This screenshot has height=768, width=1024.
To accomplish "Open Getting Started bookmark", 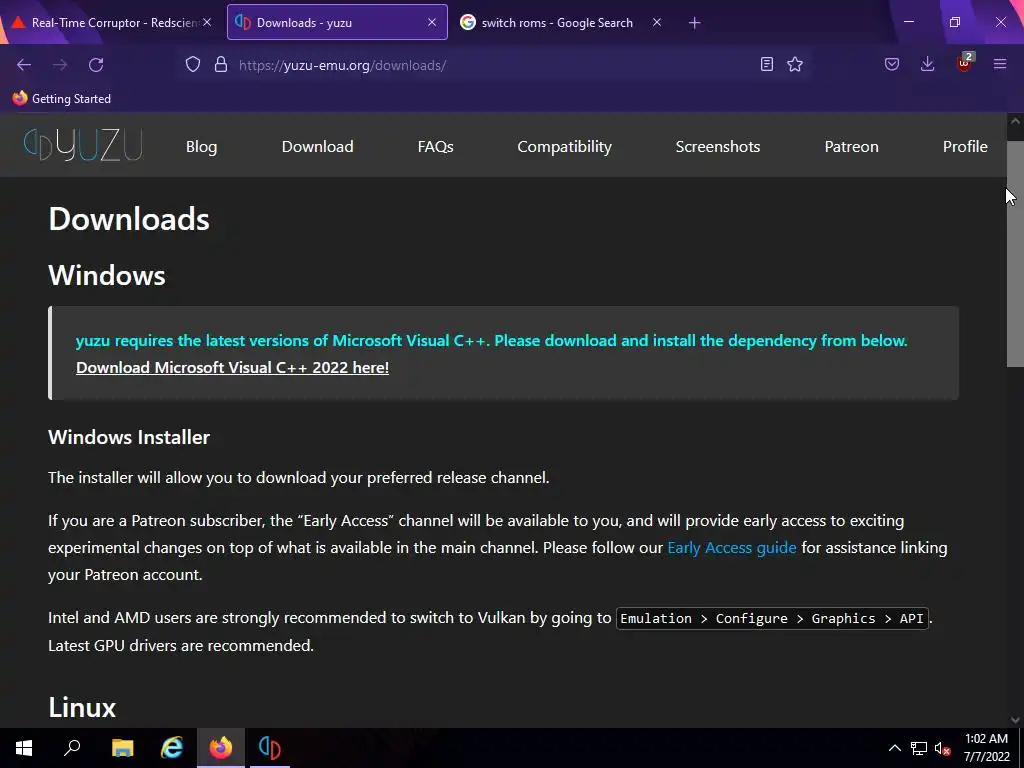I will (x=61, y=99).
